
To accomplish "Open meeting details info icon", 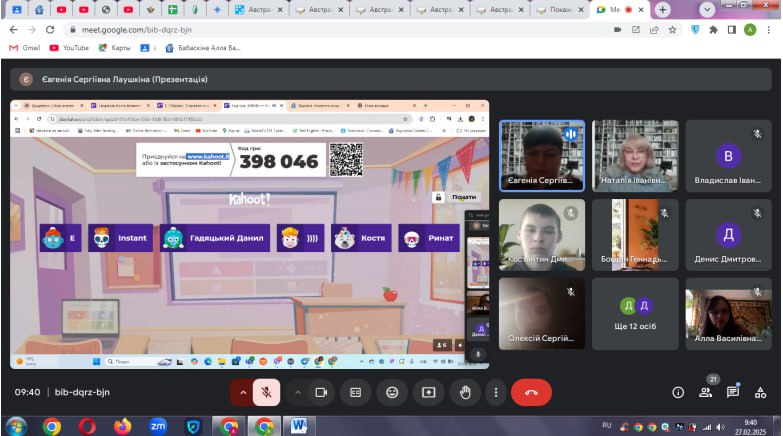I will click(x=678, y=393).
